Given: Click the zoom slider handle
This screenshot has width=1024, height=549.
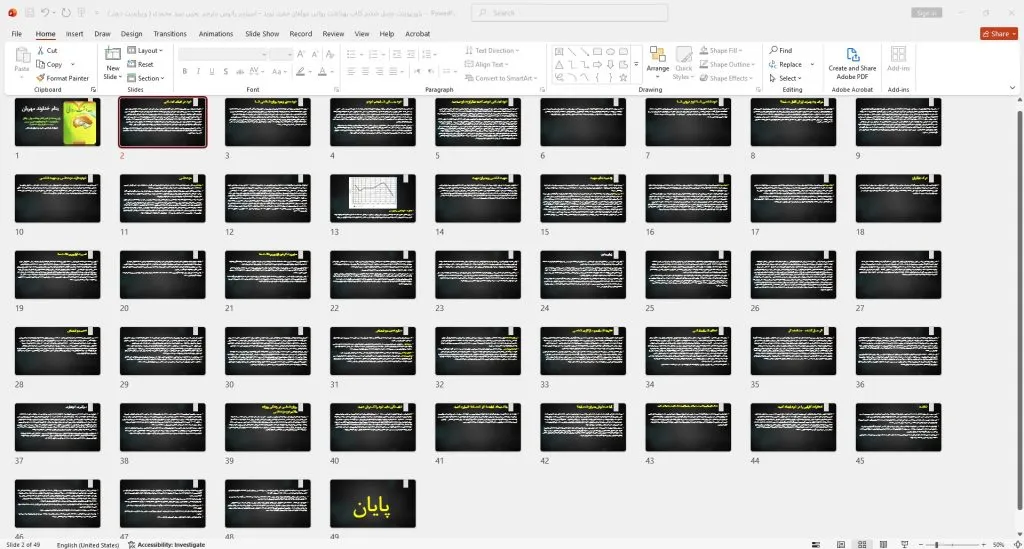Looking at the screenshot, I should (936, 544).
